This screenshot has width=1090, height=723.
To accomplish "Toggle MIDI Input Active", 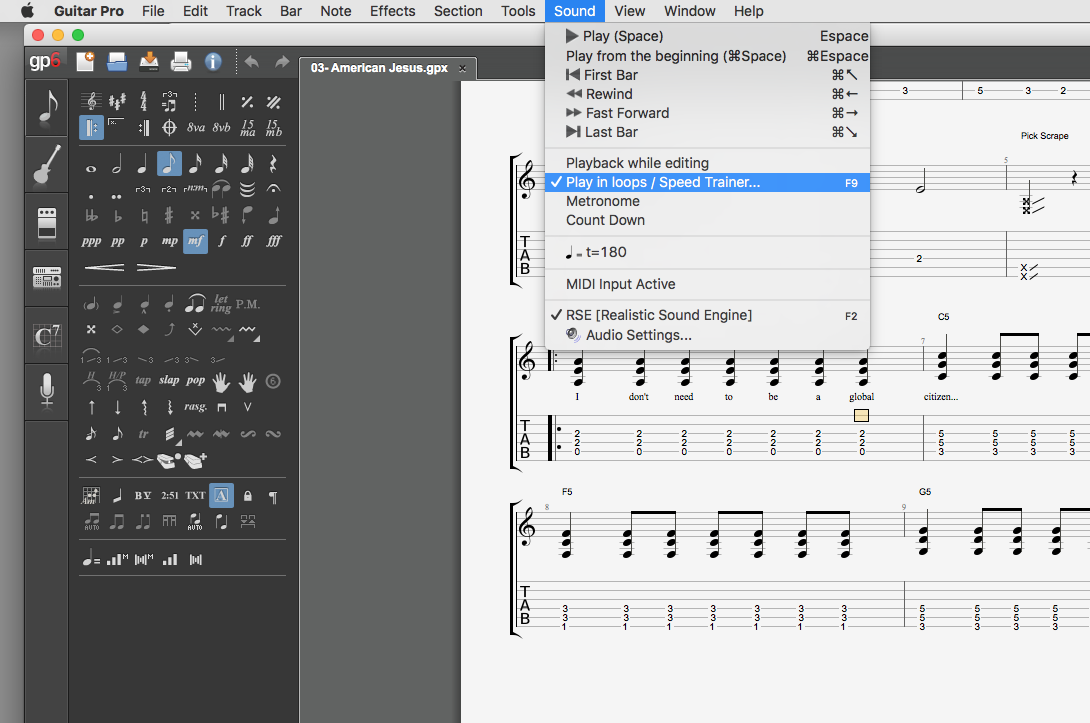I will (707, 284).
